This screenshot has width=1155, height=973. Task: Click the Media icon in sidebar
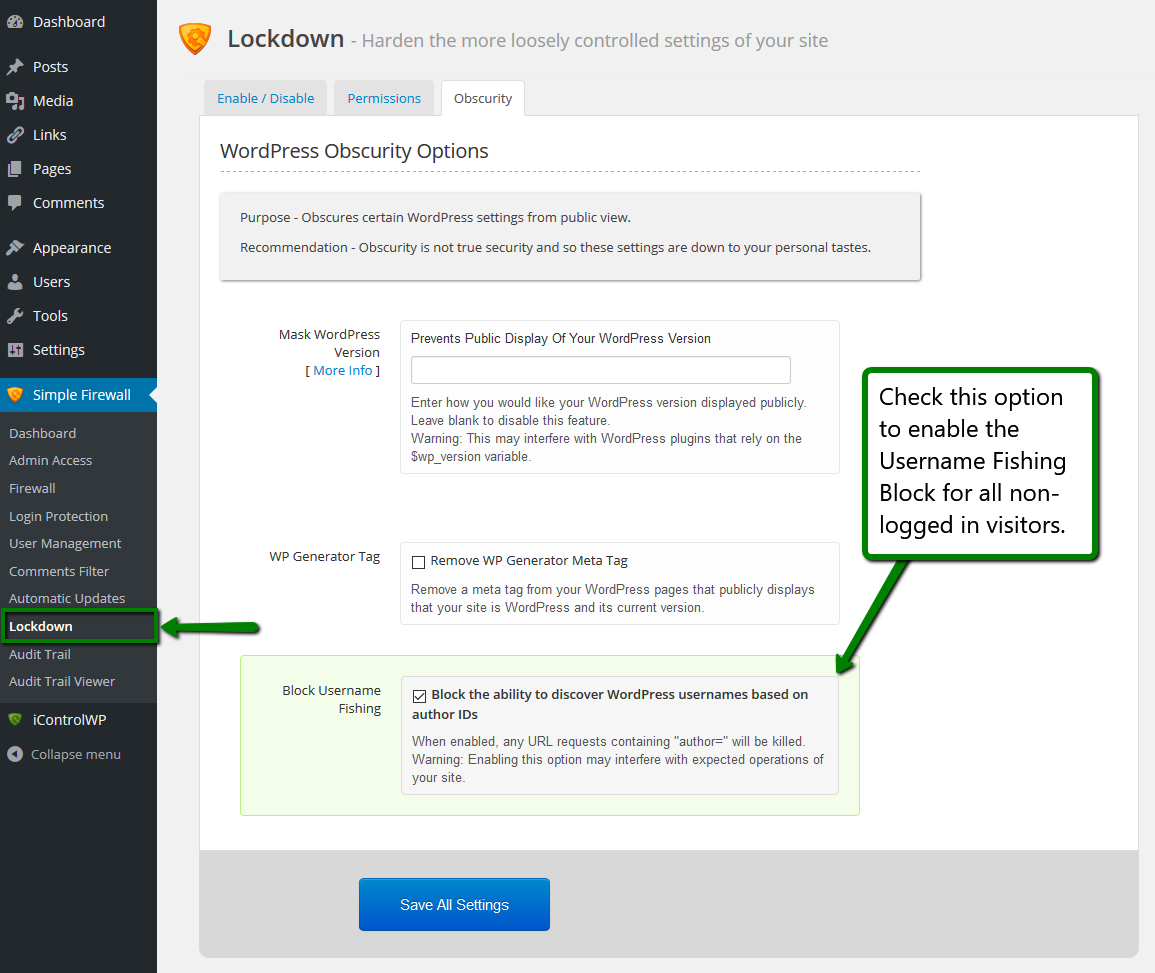coord(15,101)
